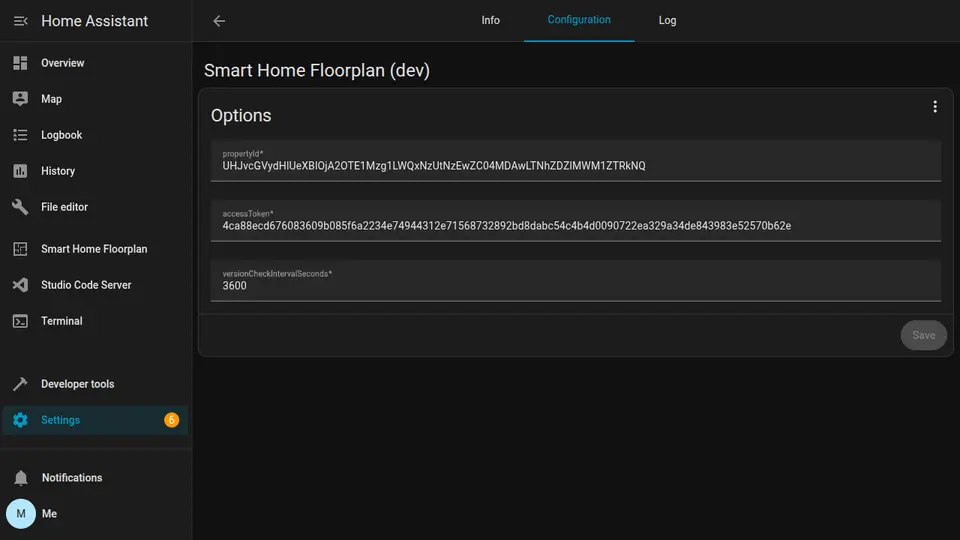Open Developer tools in the sidebar
The image size is (960, 540).
[96, 384]
